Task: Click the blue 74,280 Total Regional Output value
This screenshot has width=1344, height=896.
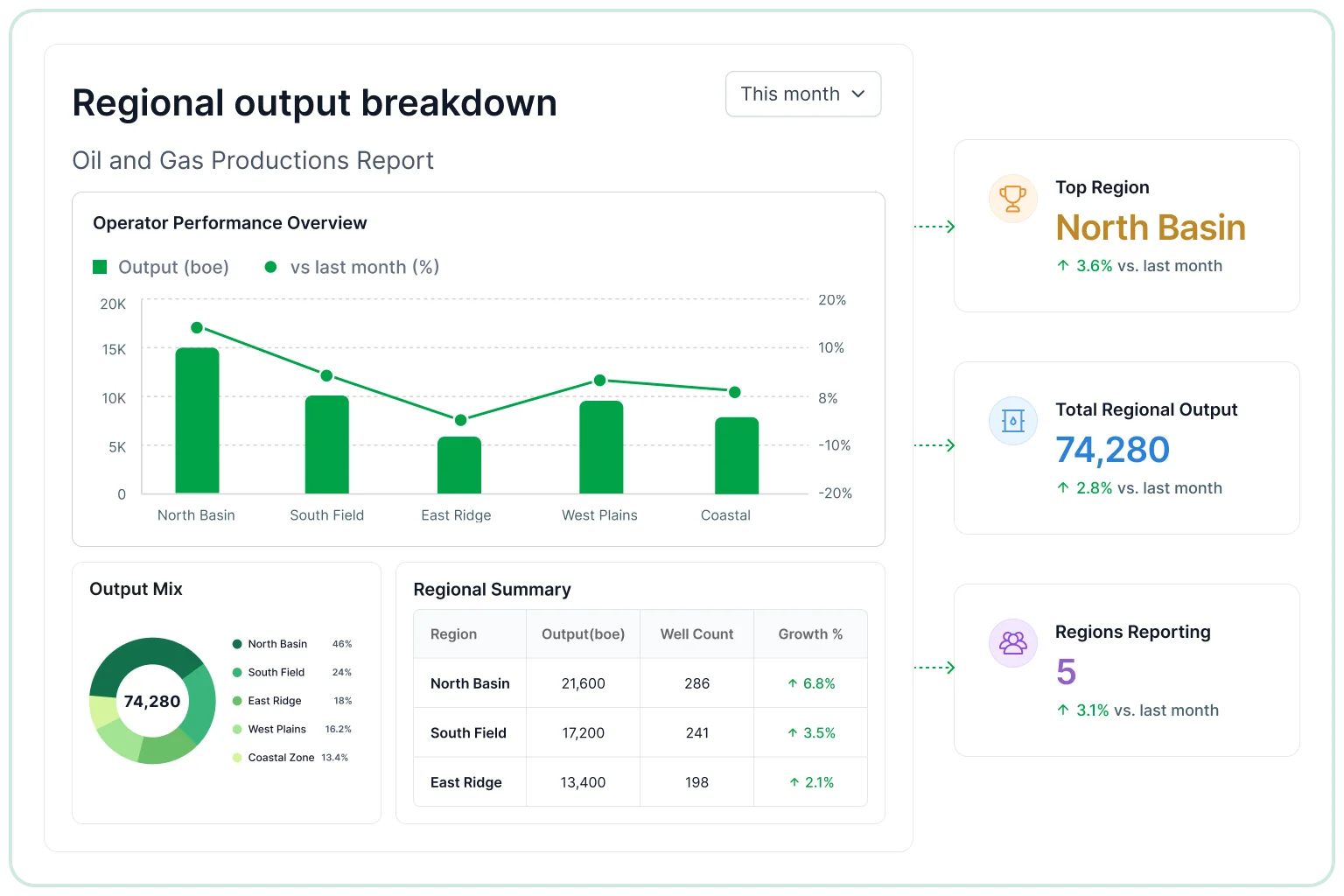Action: 1112,450
